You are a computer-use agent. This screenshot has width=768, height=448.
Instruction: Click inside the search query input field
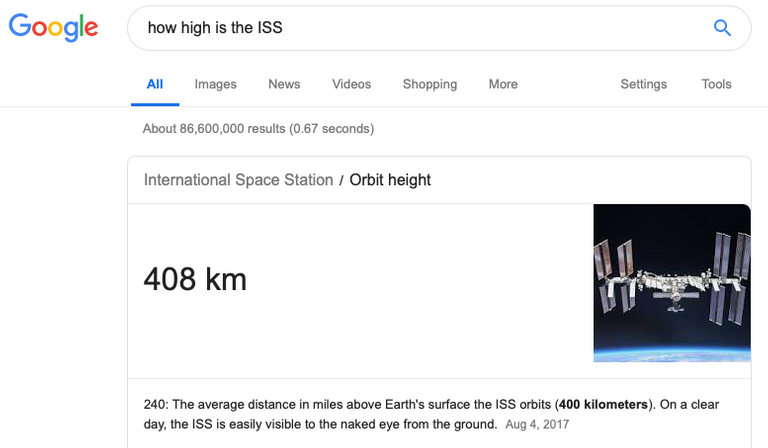click(421, 28)
